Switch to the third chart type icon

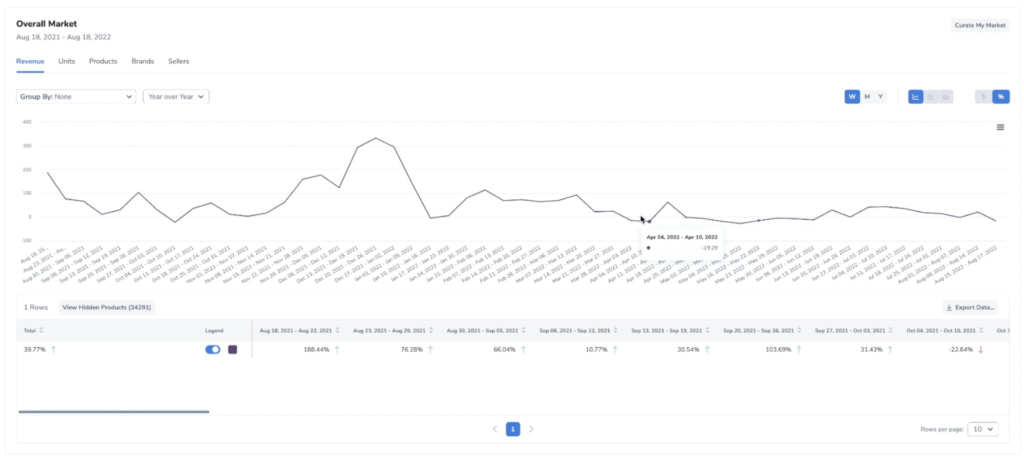[946, 97]
